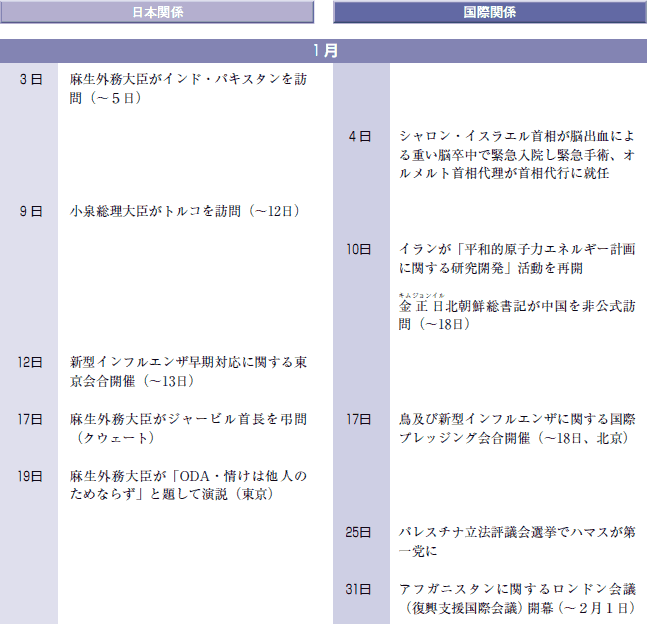The width and height of the screenshot is (647, 624).
Task: Click the 3日 date cell
Action: (30, 78)
